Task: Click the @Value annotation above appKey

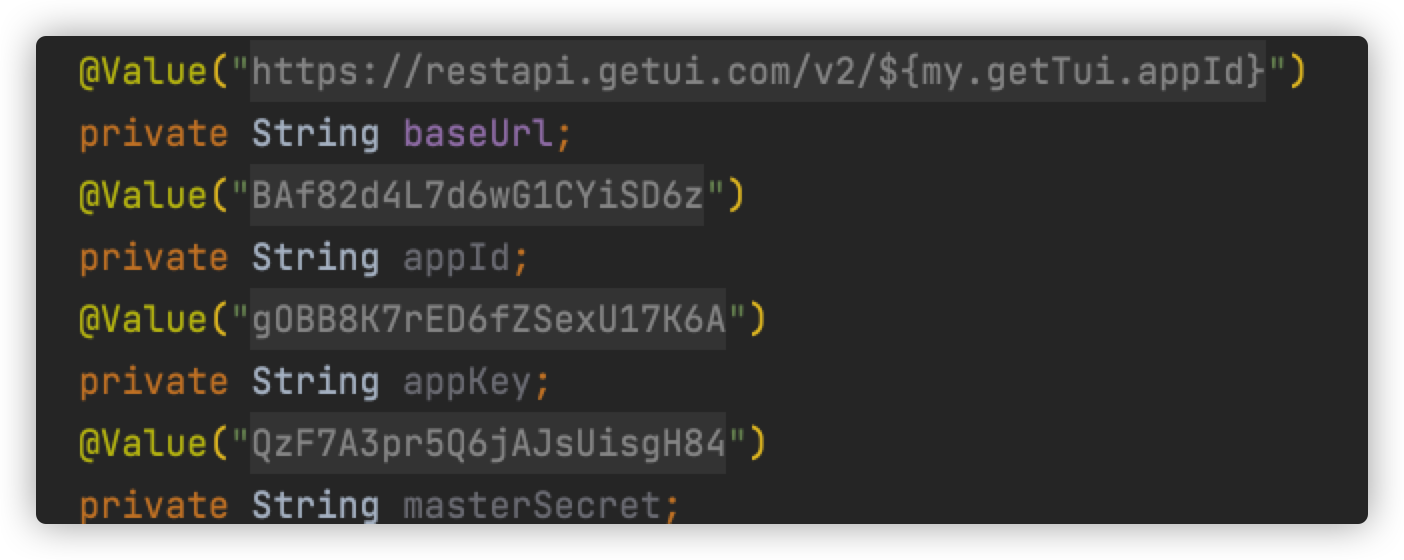Action: [x=144, y=320]
